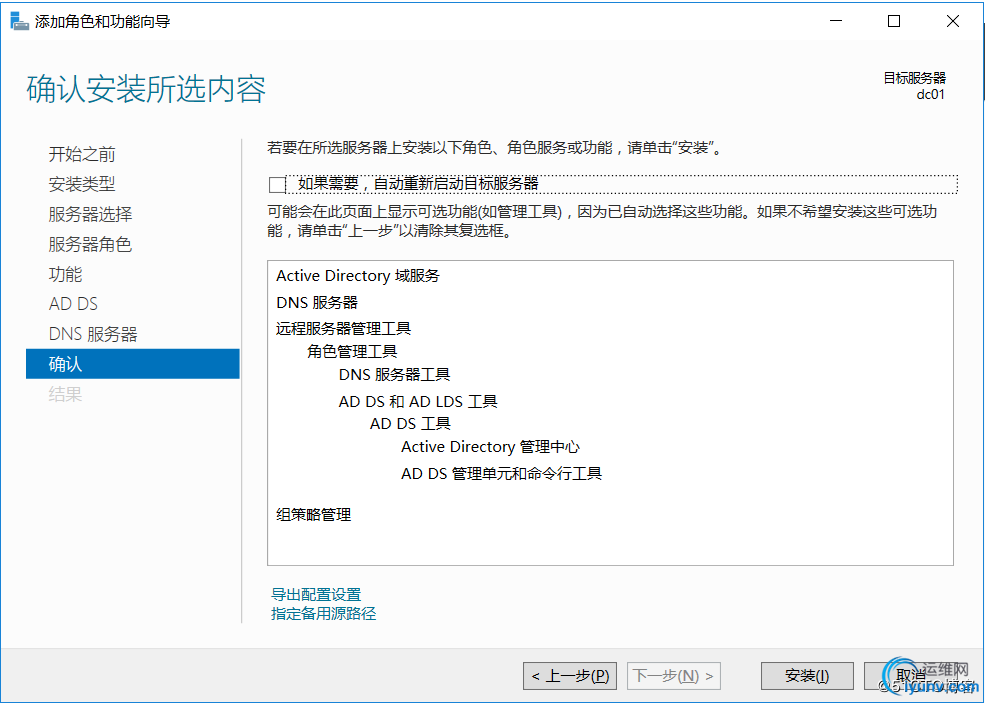Maximize the wizard window

(894, 21)
